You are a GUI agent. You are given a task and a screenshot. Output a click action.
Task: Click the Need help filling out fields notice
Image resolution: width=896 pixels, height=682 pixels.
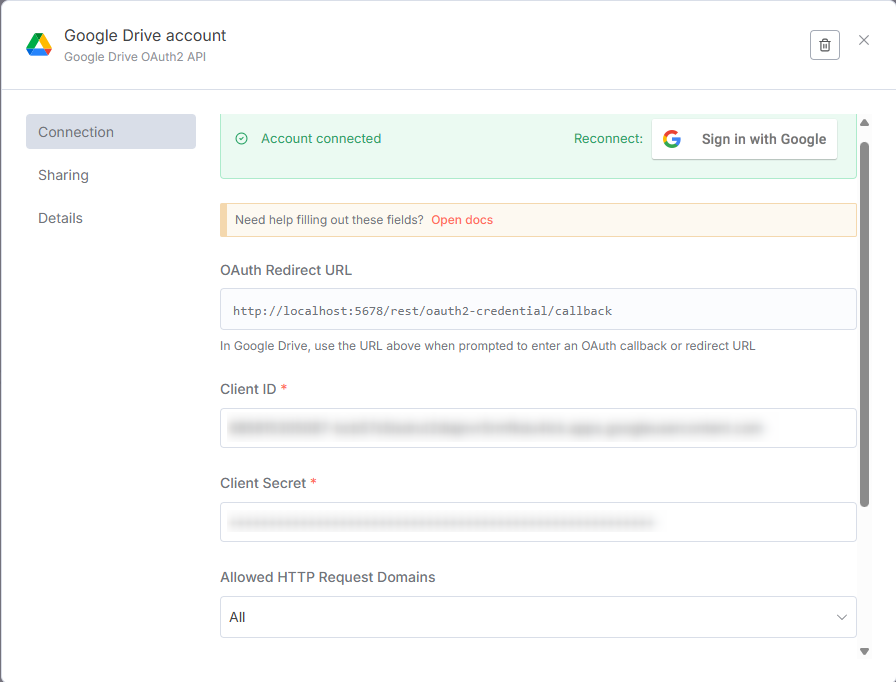[x=329, y=220]
